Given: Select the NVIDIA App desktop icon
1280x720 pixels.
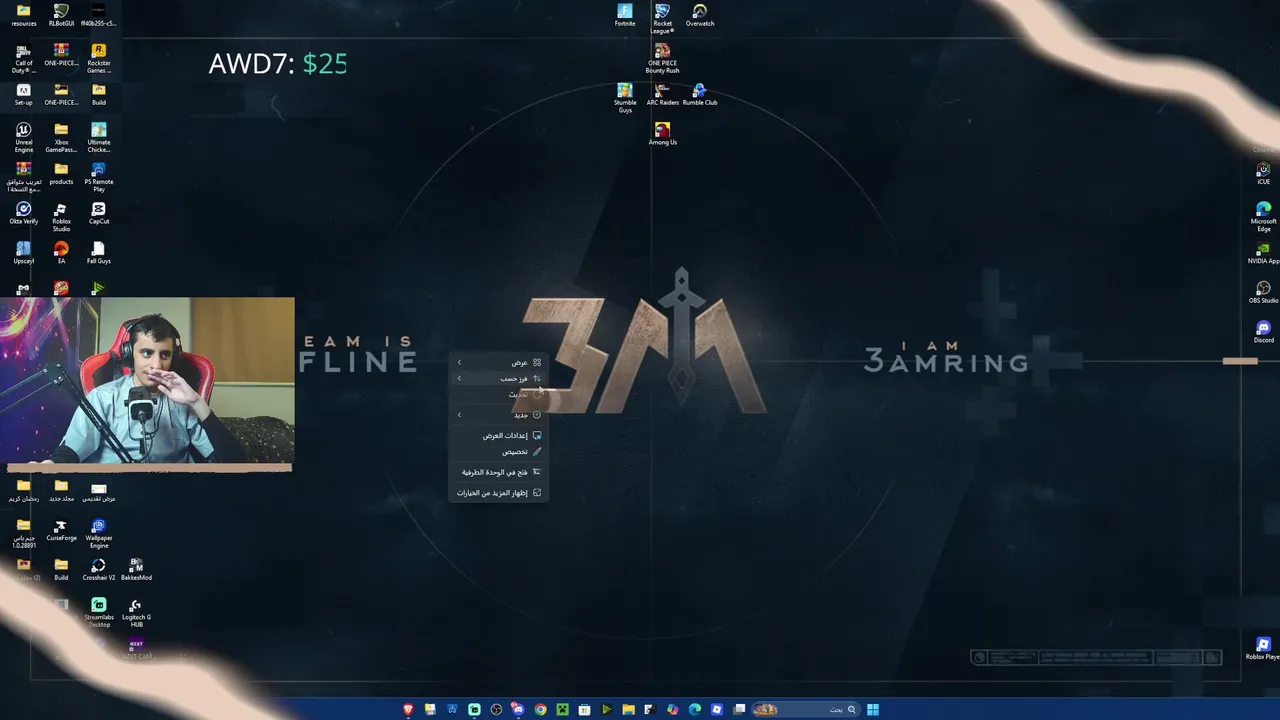Looking at the screenshot, I should click(x=1263, y=253).
